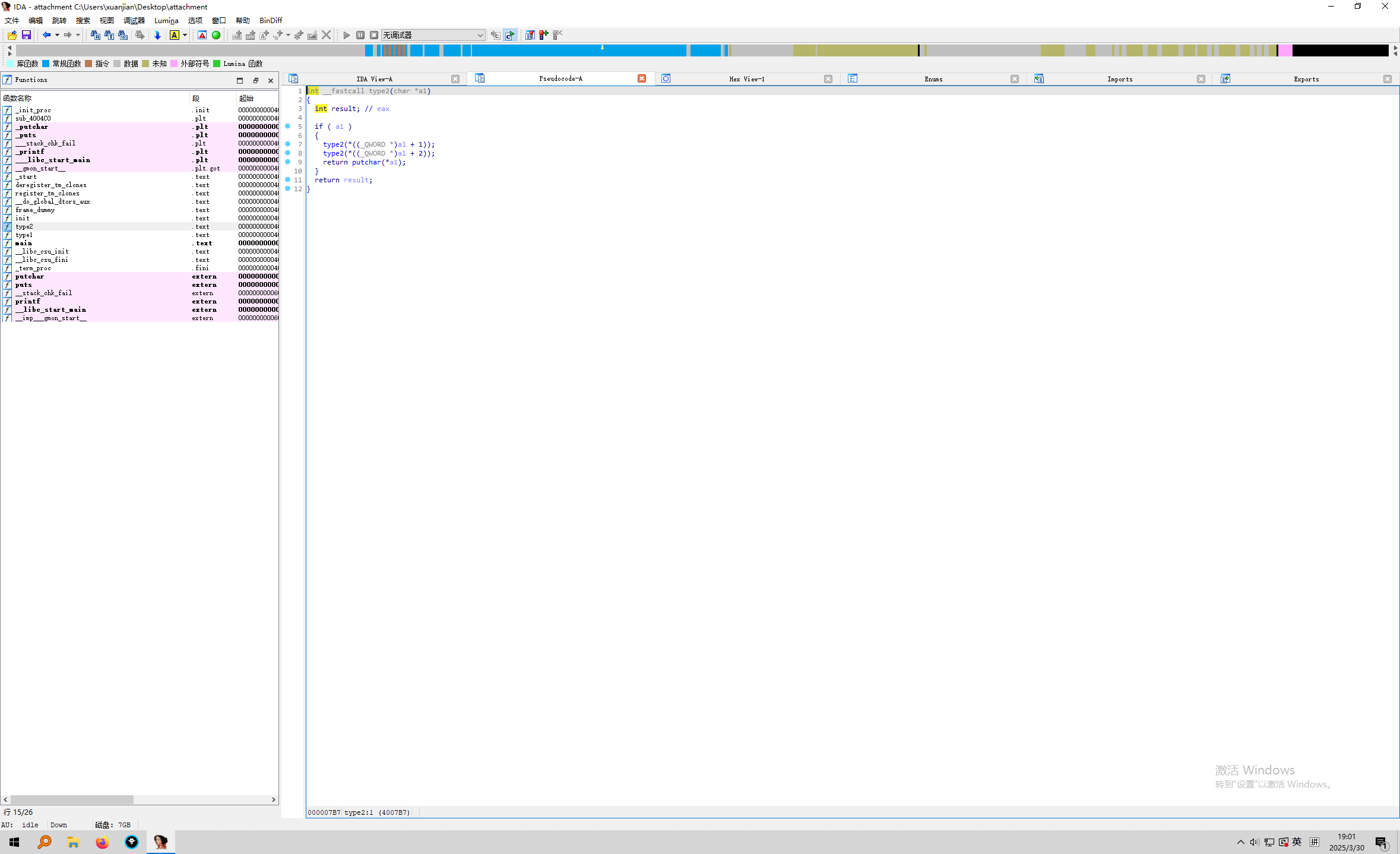Screen dimensions: 1400x854
Task: Click the Open file icon
Action: tap(12, 35)
